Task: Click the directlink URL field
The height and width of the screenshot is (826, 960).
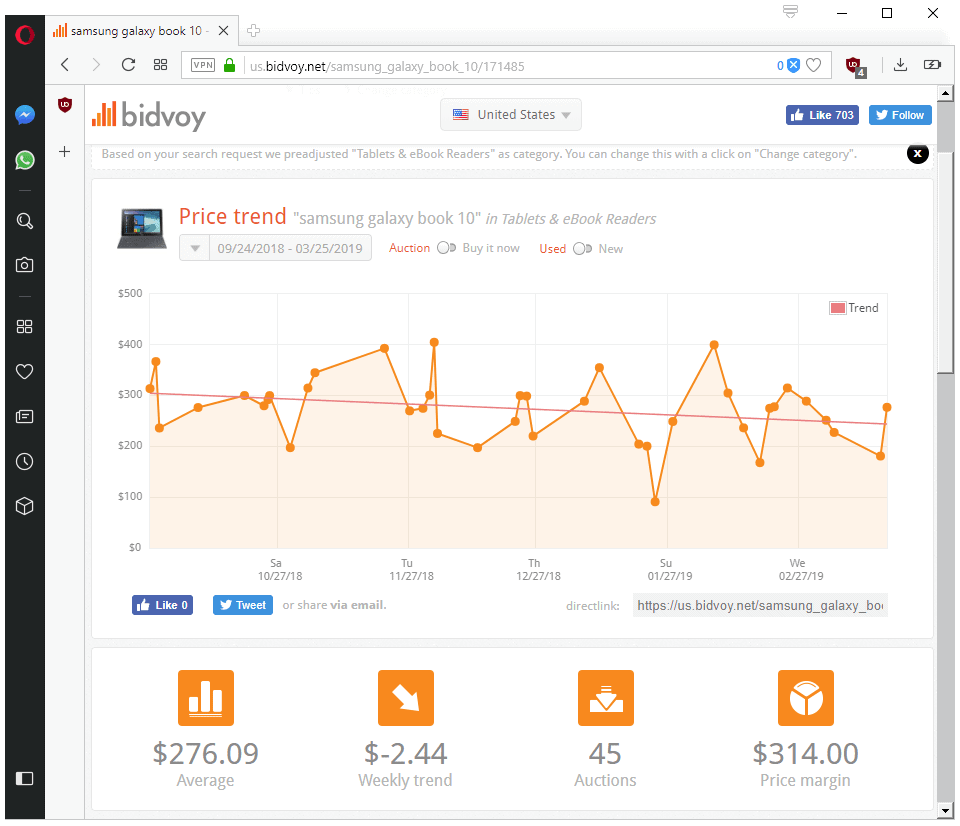Action: point(759,606)
